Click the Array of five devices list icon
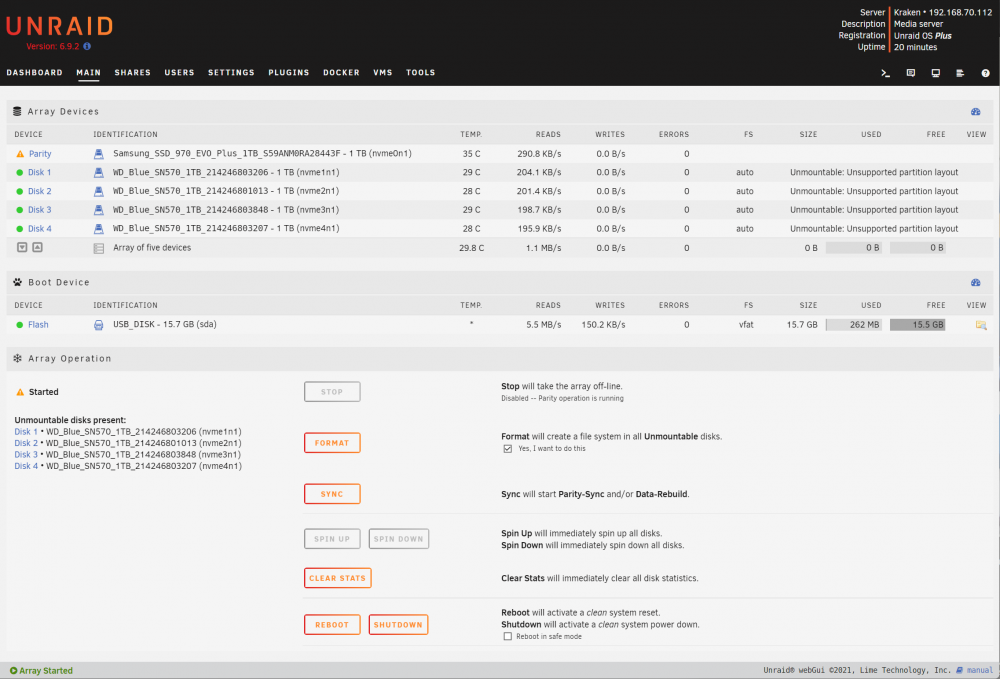Viewport: 1000px width, 679px height. (x=99, y=249)
